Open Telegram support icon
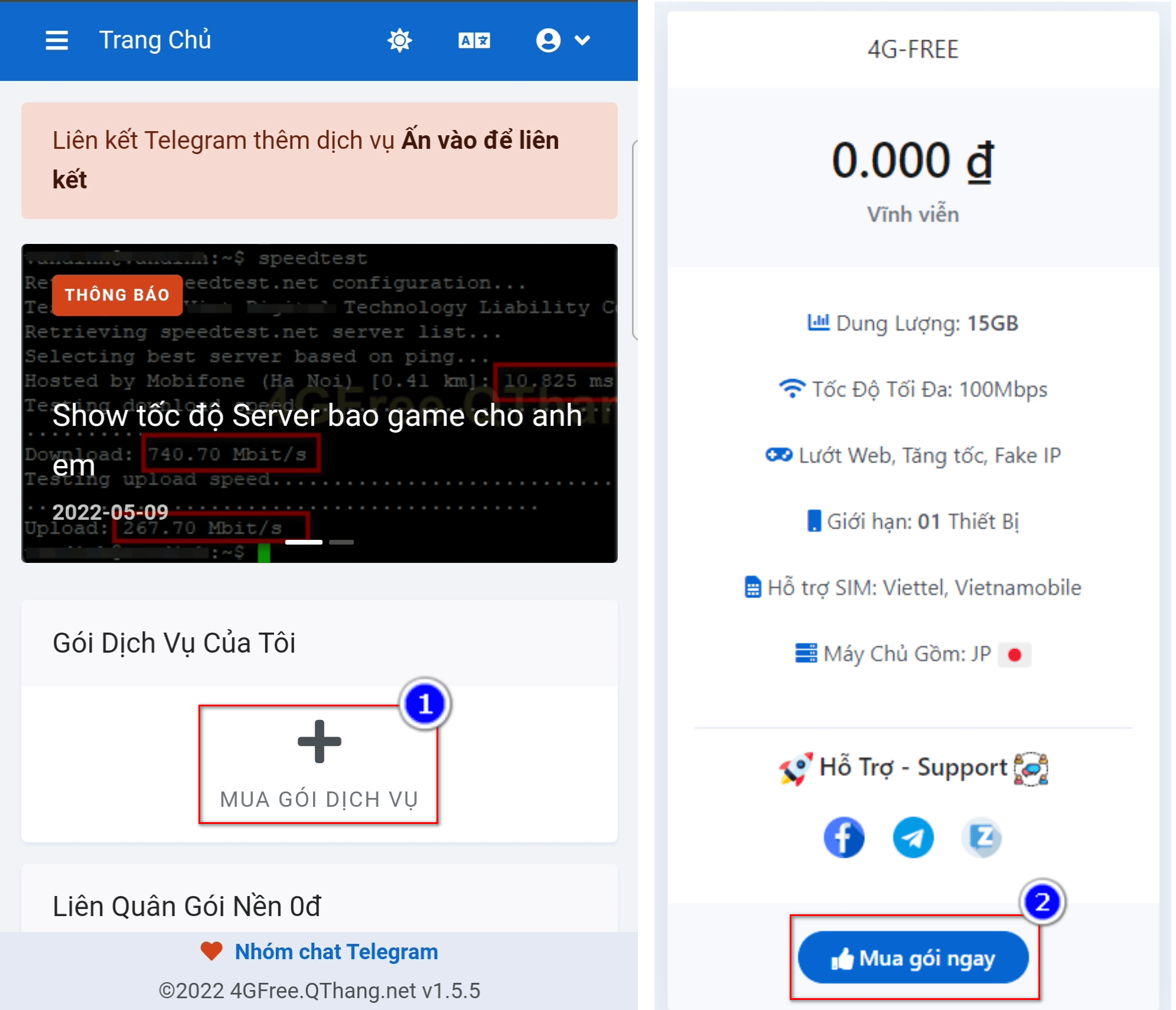 (x=913, y=837)
